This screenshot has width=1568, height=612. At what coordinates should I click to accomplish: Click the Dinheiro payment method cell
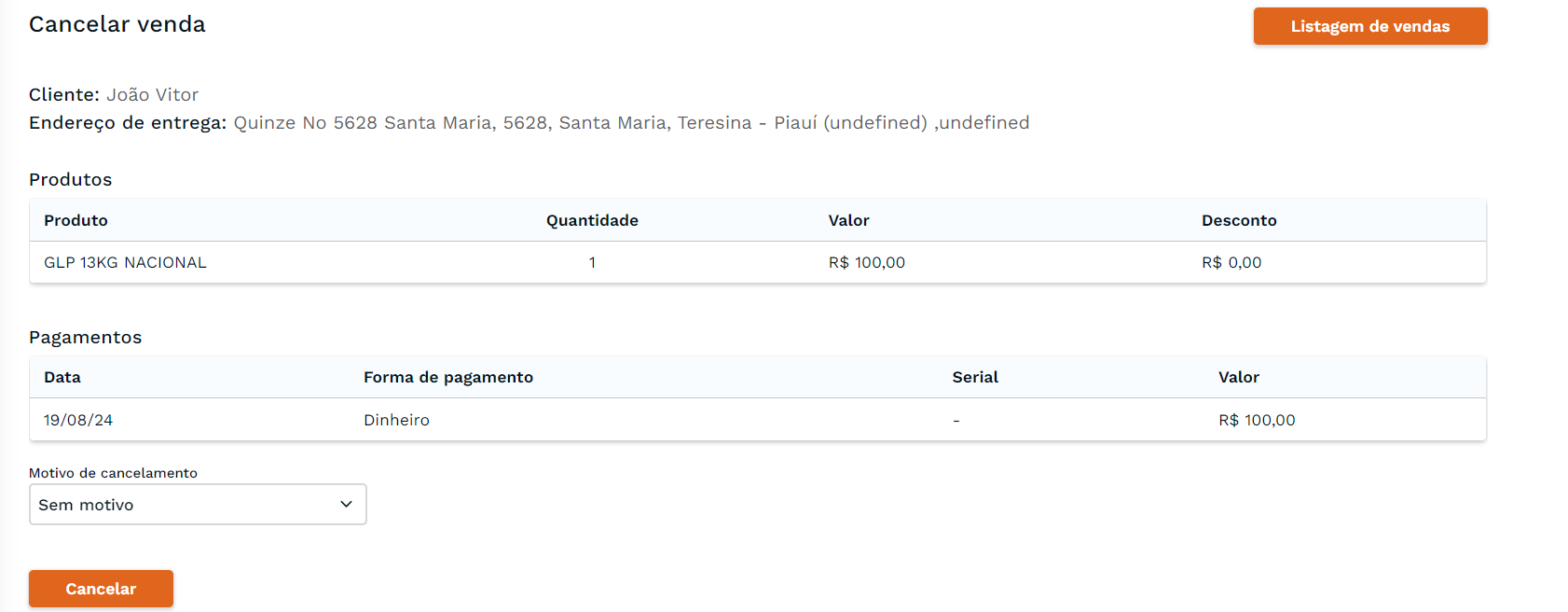tap(396, 421)
